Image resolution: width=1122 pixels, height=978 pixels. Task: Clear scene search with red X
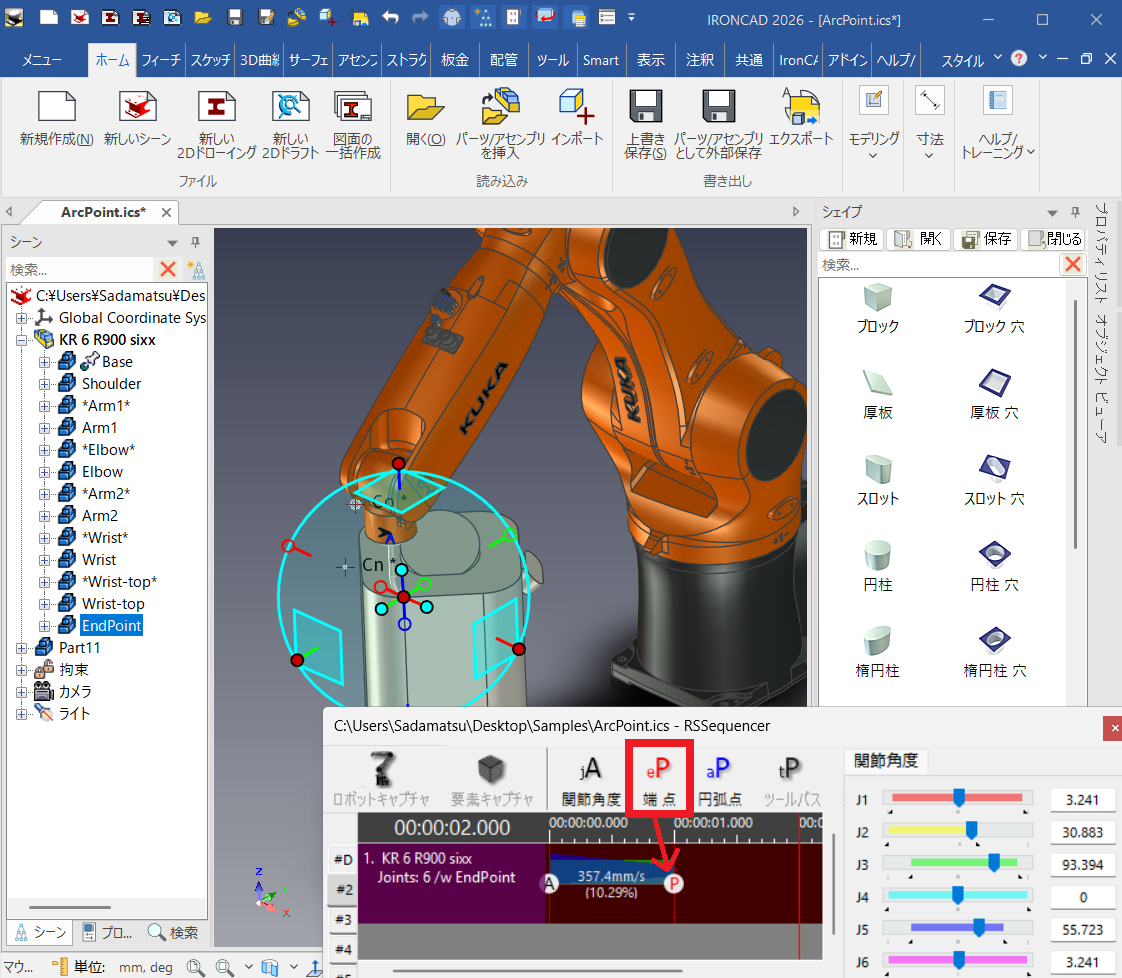tap(168, 269)
